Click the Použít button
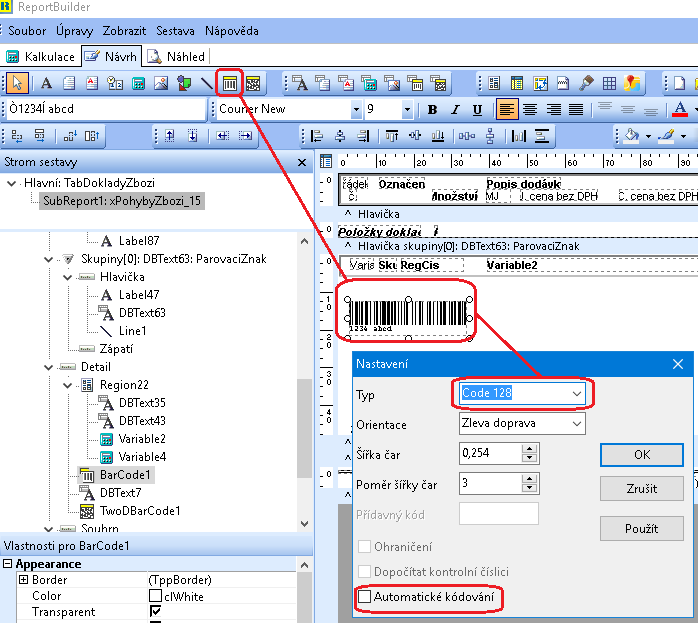This screenshot has width=698, height=623. pos(642,527)
